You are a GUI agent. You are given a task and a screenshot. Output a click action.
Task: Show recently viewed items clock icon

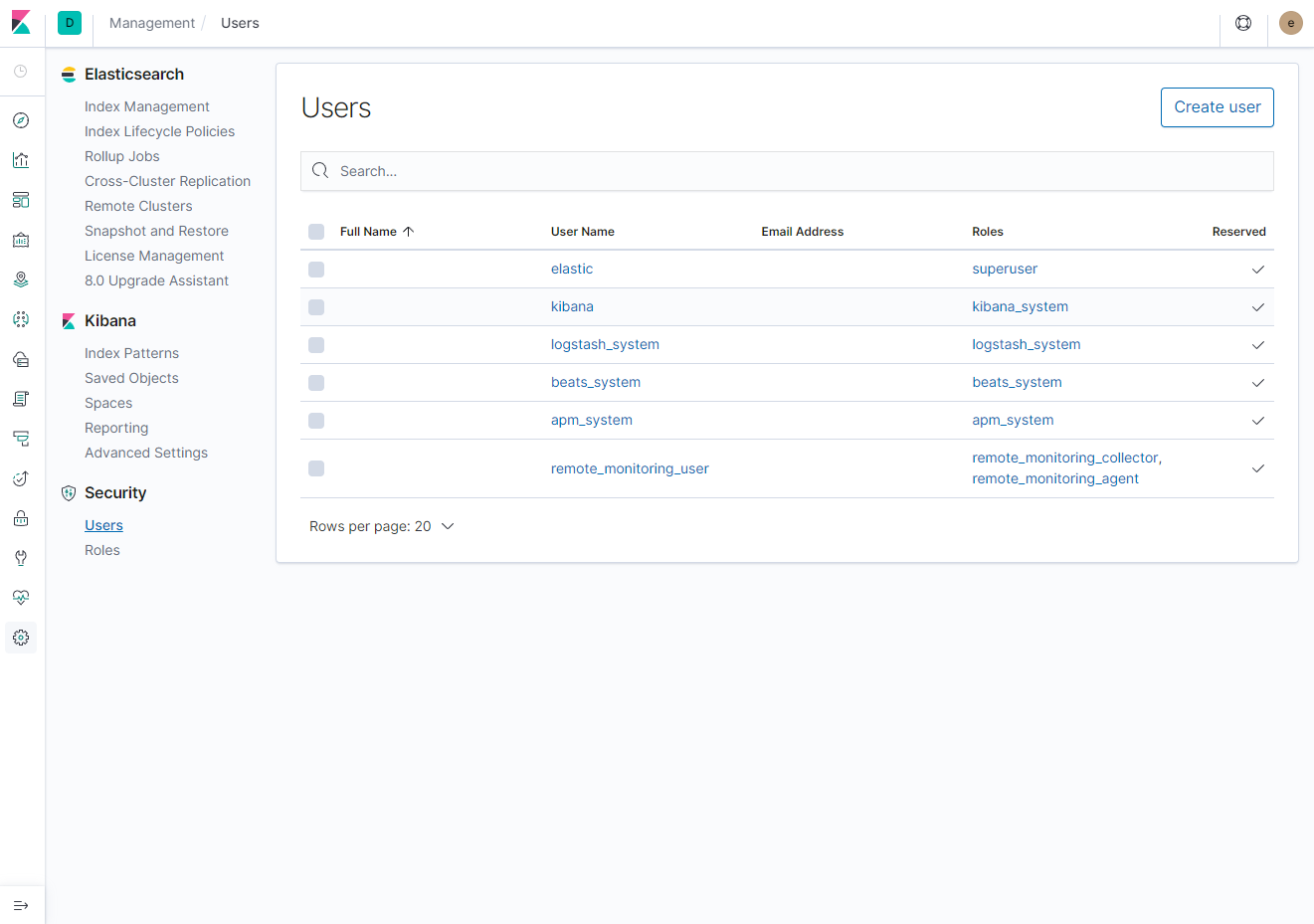point(21,72)
